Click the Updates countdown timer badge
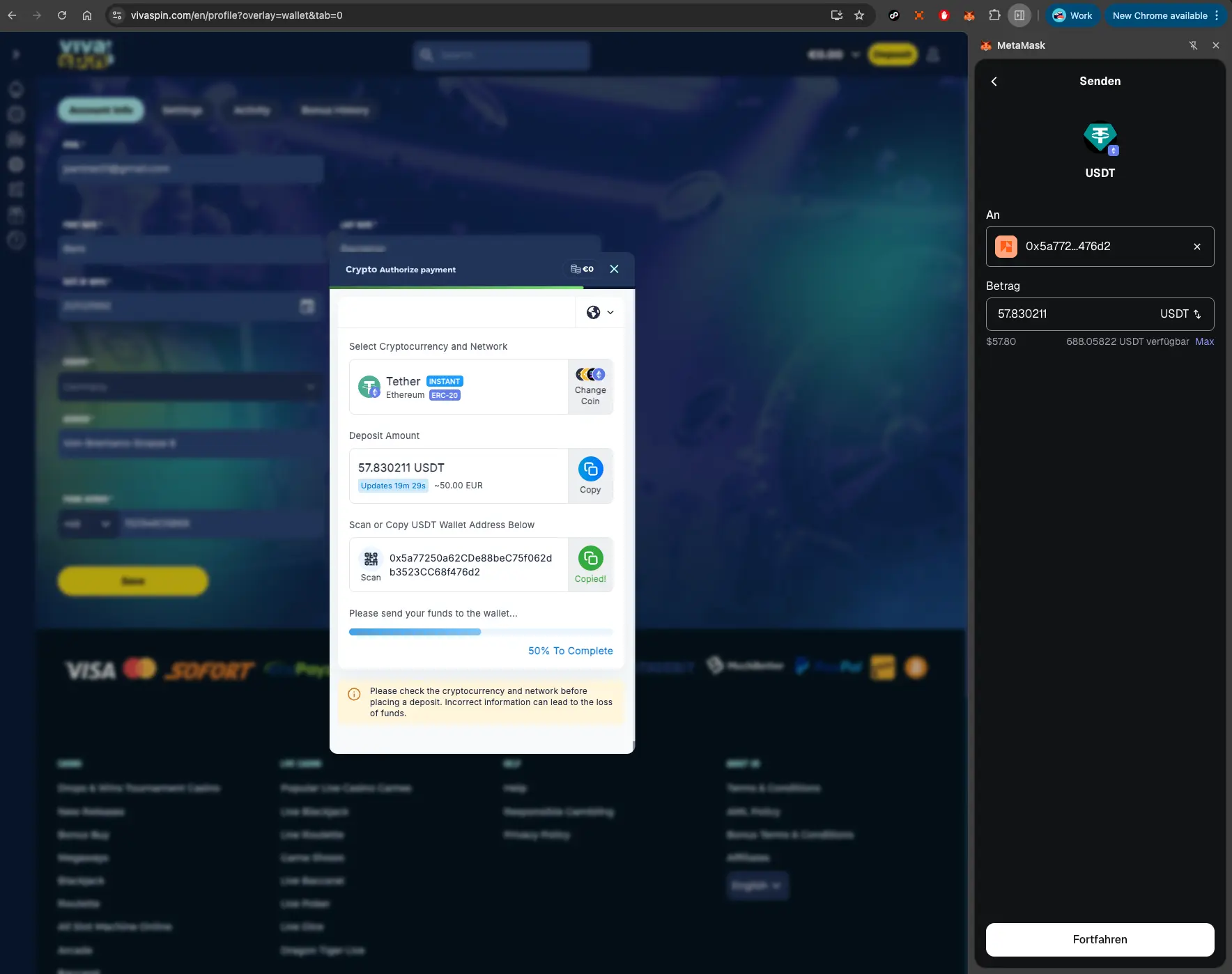The width and height of the screenshot is (1232, 974). pos(393,486)
